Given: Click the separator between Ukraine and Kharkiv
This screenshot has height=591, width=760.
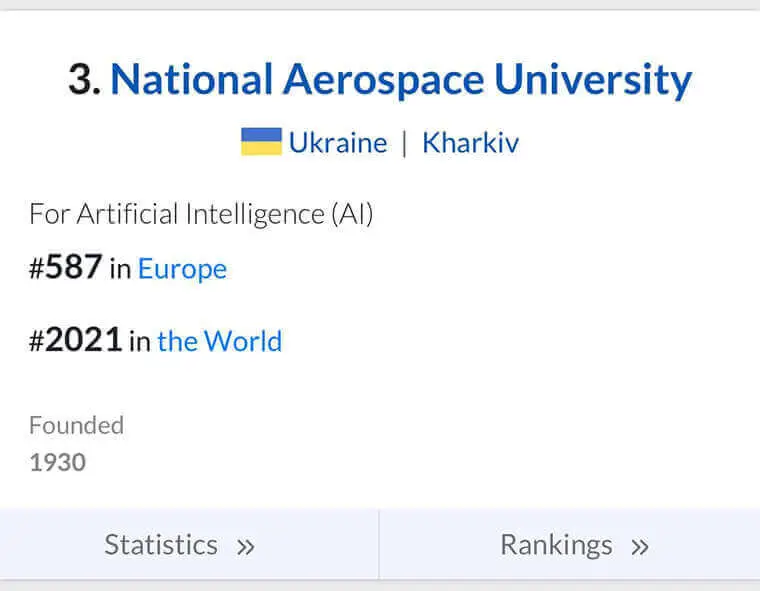Looking at the screenshot, I should (x=404, y=143).
